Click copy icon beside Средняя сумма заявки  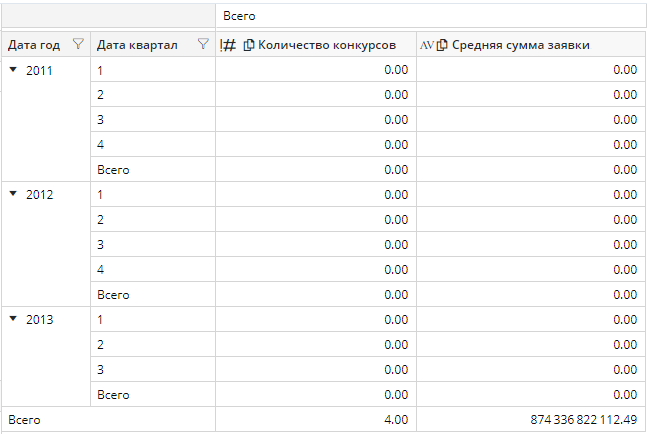tap(442, 45)
